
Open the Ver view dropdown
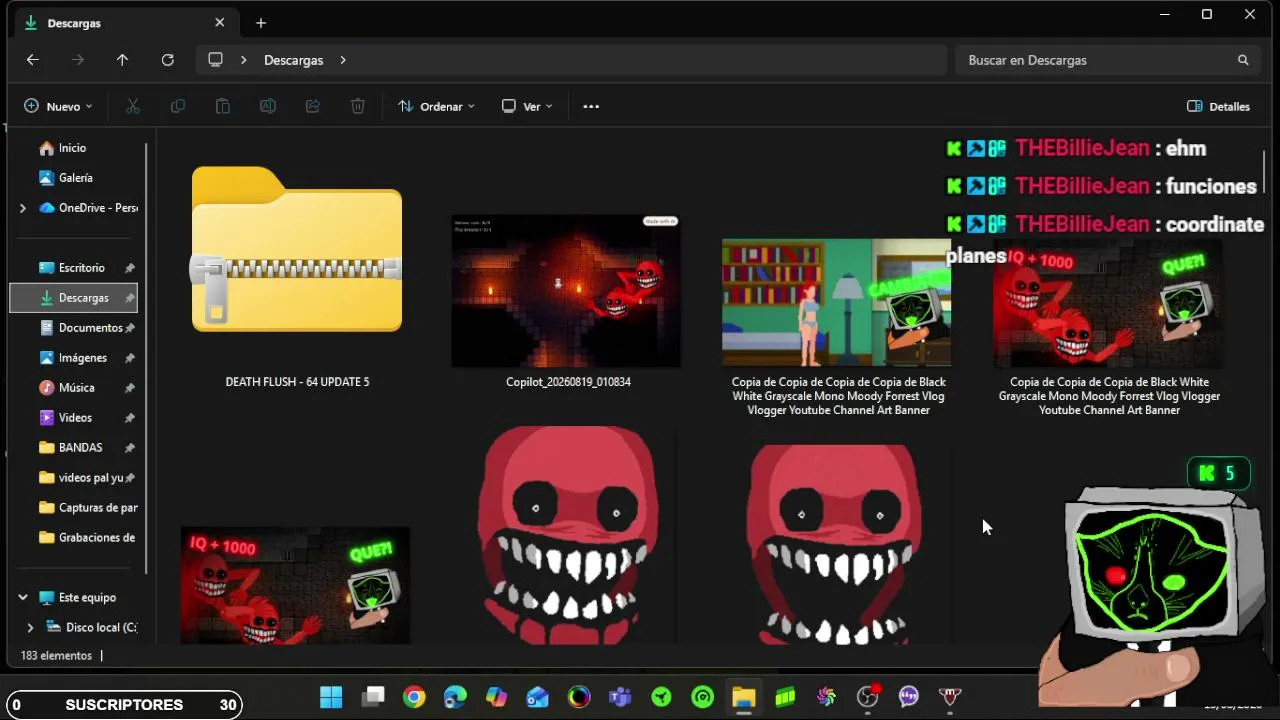[x=527, y=106]
